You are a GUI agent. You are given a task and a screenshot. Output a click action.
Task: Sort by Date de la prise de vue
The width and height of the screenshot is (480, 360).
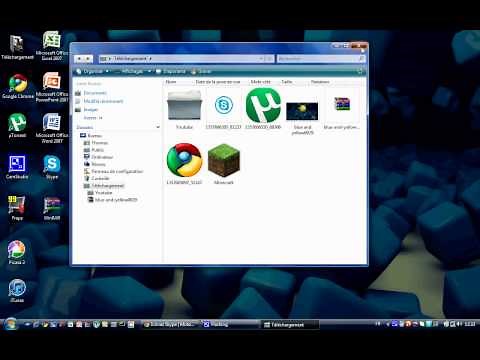point(218,82)
